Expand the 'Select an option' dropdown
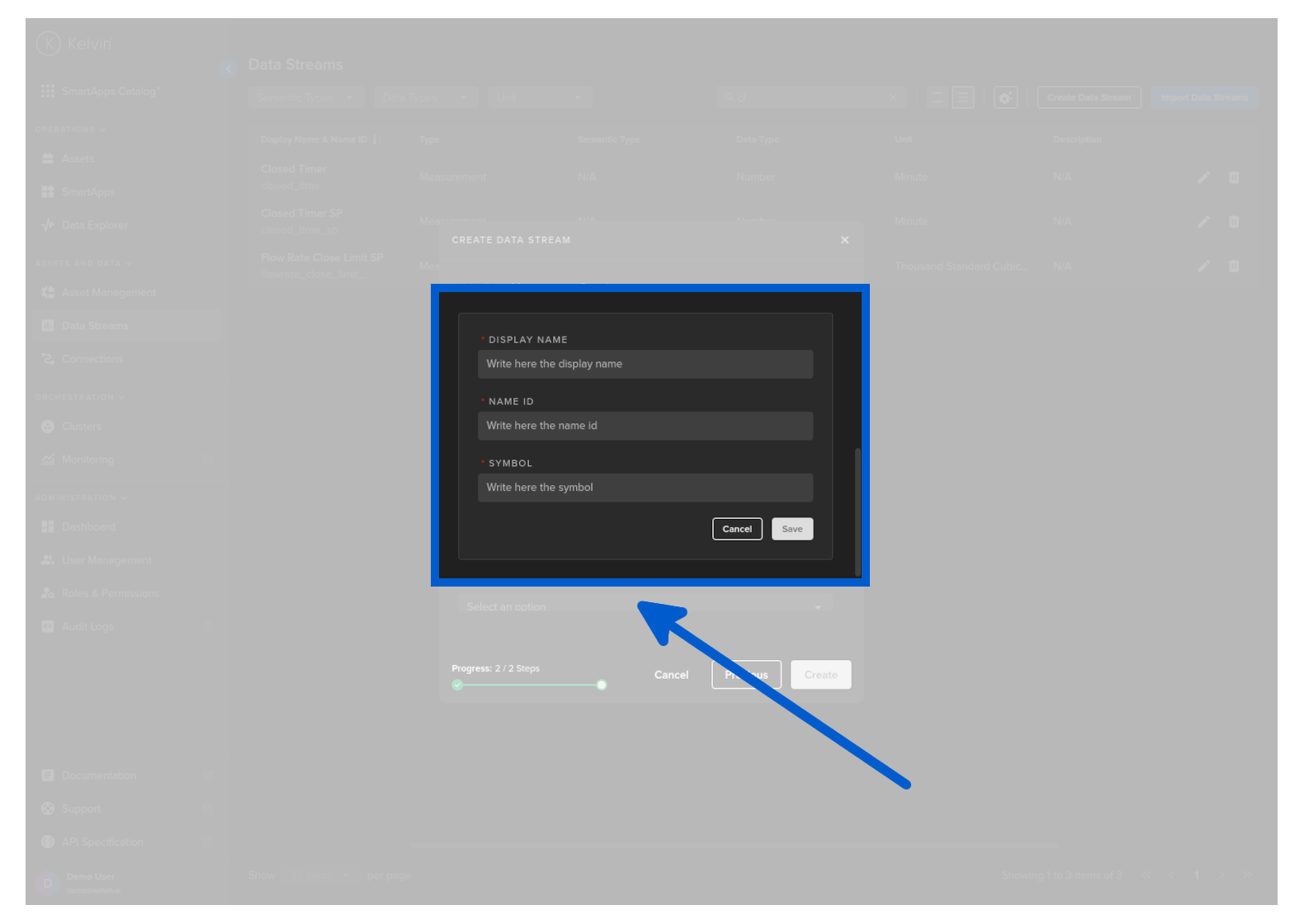 (644, 606)
